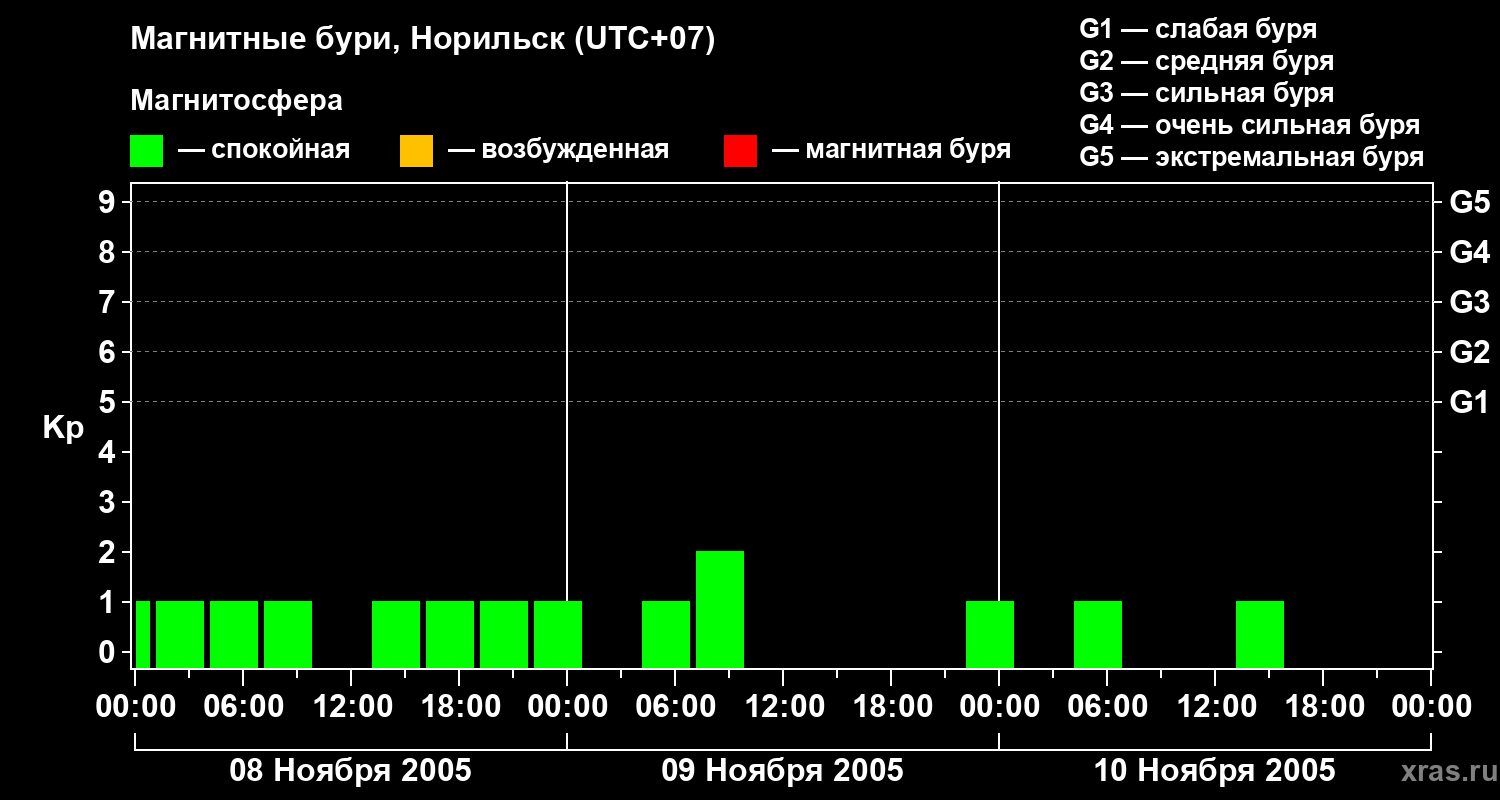Click the green bar at 06:00 on 10 Ноября
This screenshot has height=800, width=1500.
1098,634
